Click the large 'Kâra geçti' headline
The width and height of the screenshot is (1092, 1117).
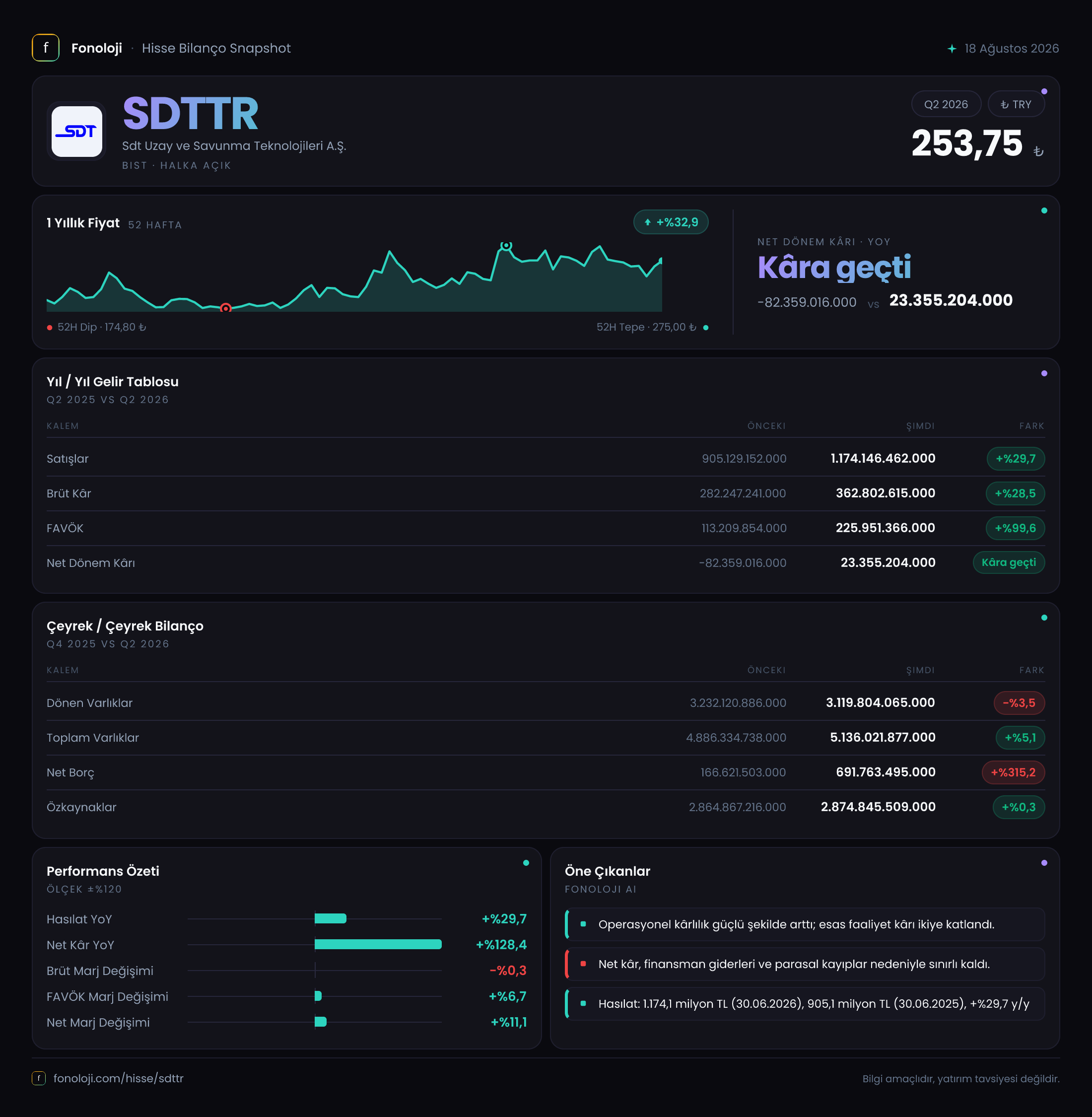[x=834, y=268]
